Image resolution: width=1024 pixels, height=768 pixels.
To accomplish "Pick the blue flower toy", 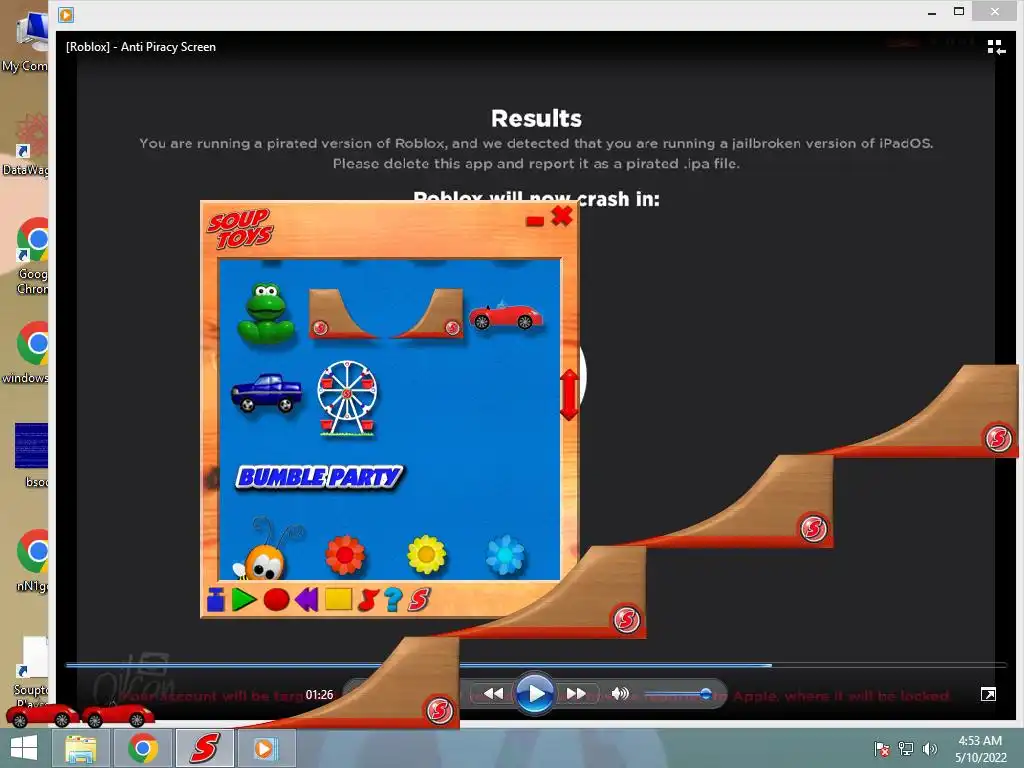I will click(x=505, y=555).
